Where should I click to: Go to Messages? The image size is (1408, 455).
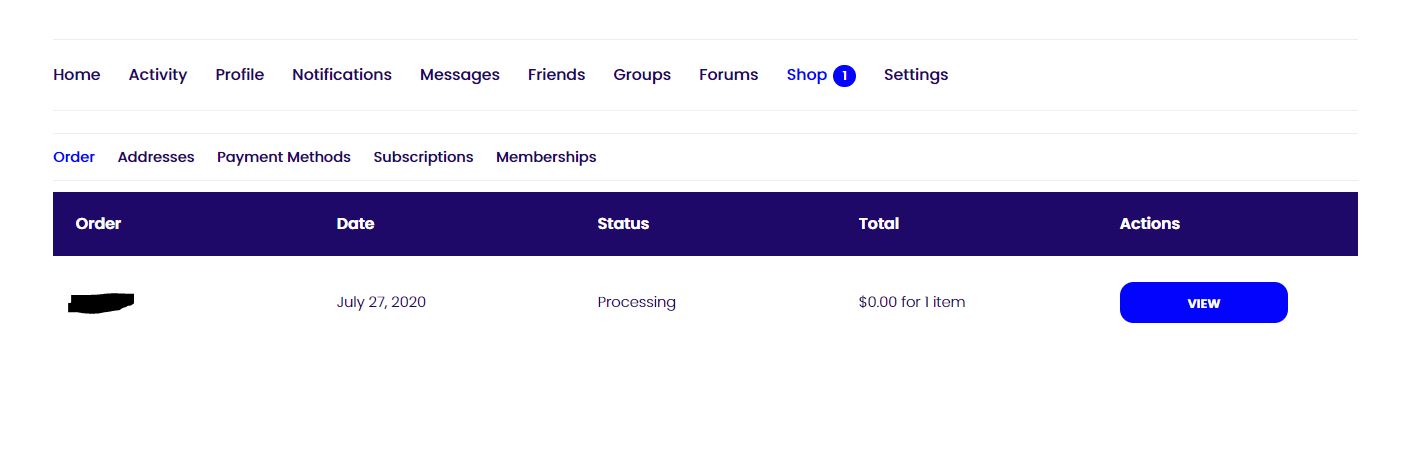pyautogui.click(x=460, y=75)
